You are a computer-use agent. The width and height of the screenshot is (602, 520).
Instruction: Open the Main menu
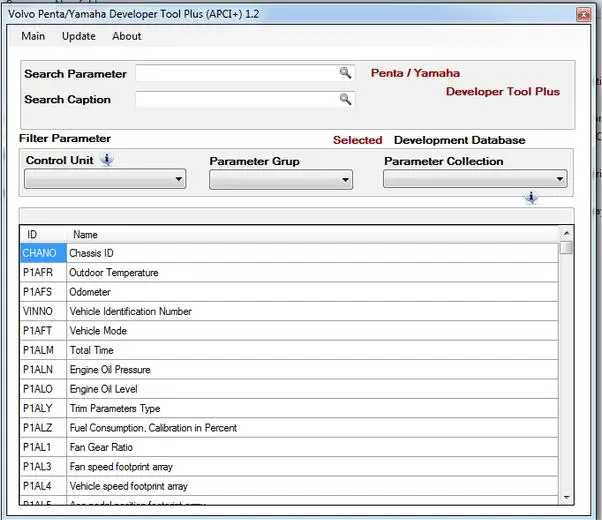coord(33,36)
